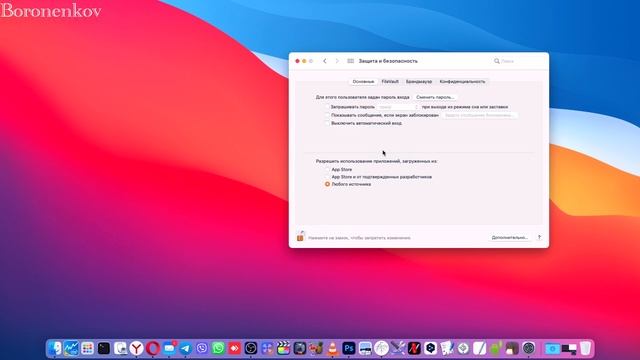Open Launchpad from the Dock

click(x=87, y=348)
